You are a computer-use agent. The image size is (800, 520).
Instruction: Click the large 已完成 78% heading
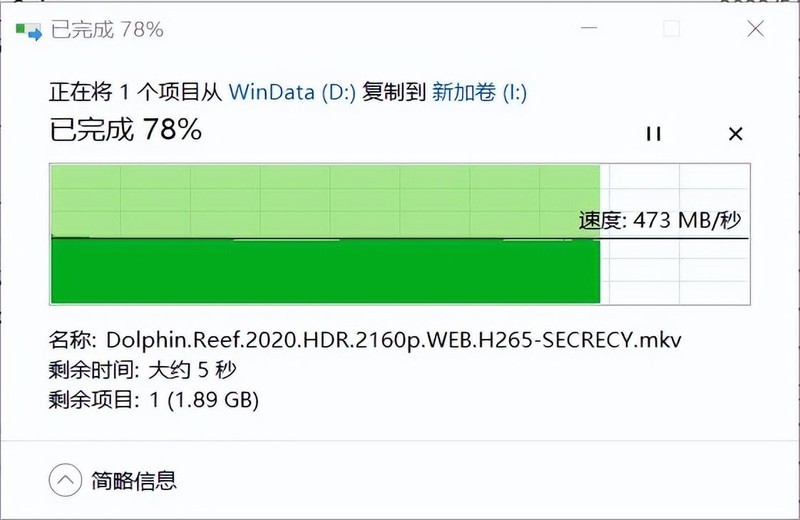pos(126,129)
